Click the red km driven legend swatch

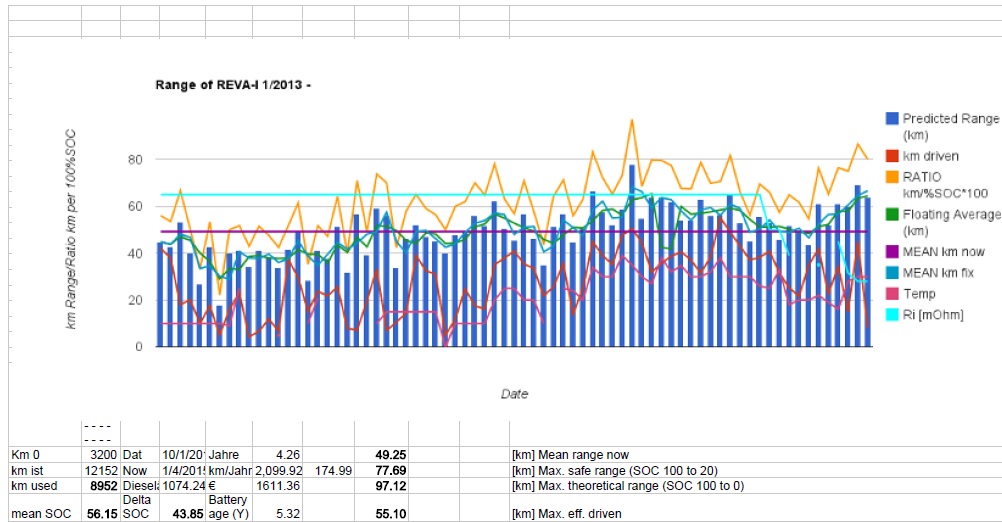point(893,156)
